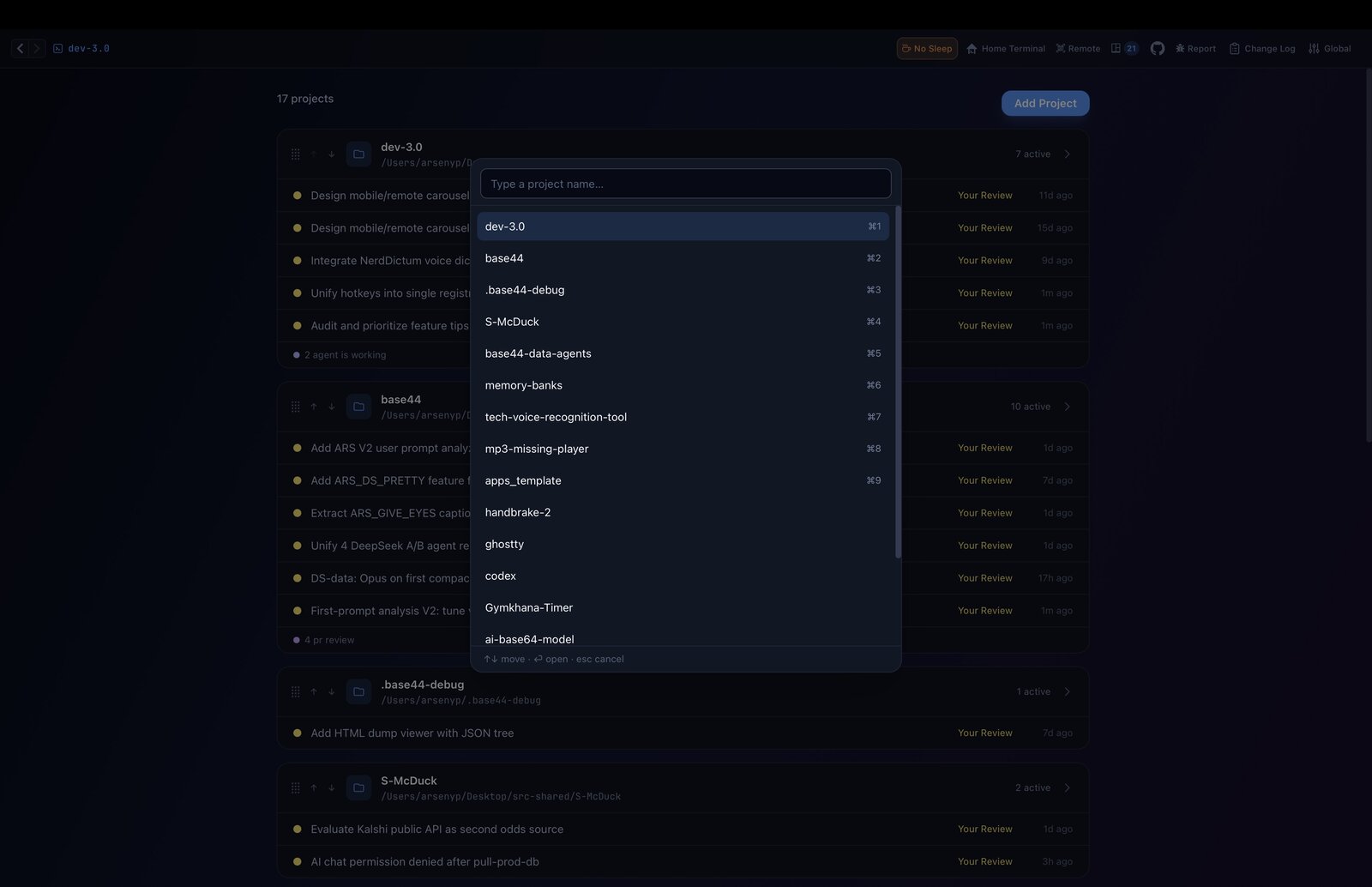Open the Remote view
Image resolution: width=1372 pixels, height=887 pixels.
coord(1078,49)
